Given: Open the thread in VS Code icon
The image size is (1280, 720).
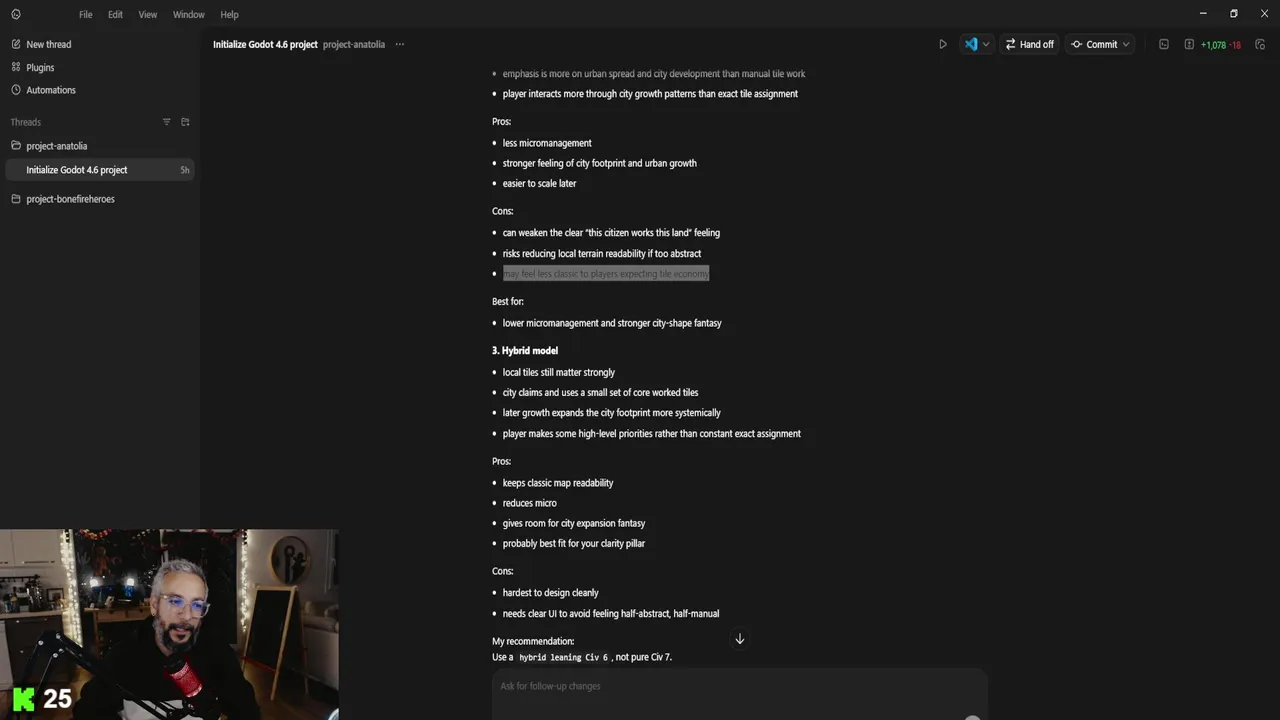Looking at the screenshot, I should [970, 44].
